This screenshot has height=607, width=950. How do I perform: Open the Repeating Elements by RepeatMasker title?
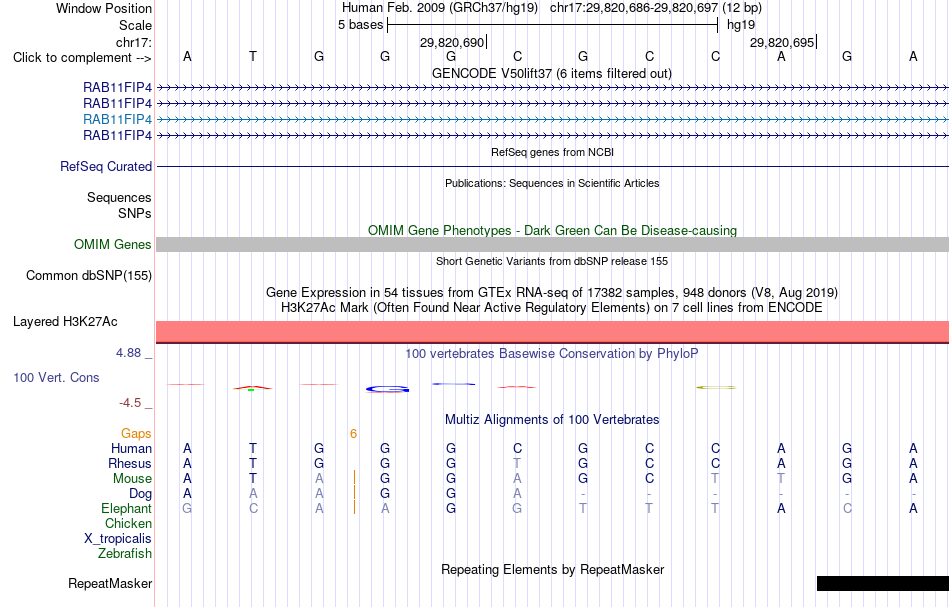coord(552,569)
